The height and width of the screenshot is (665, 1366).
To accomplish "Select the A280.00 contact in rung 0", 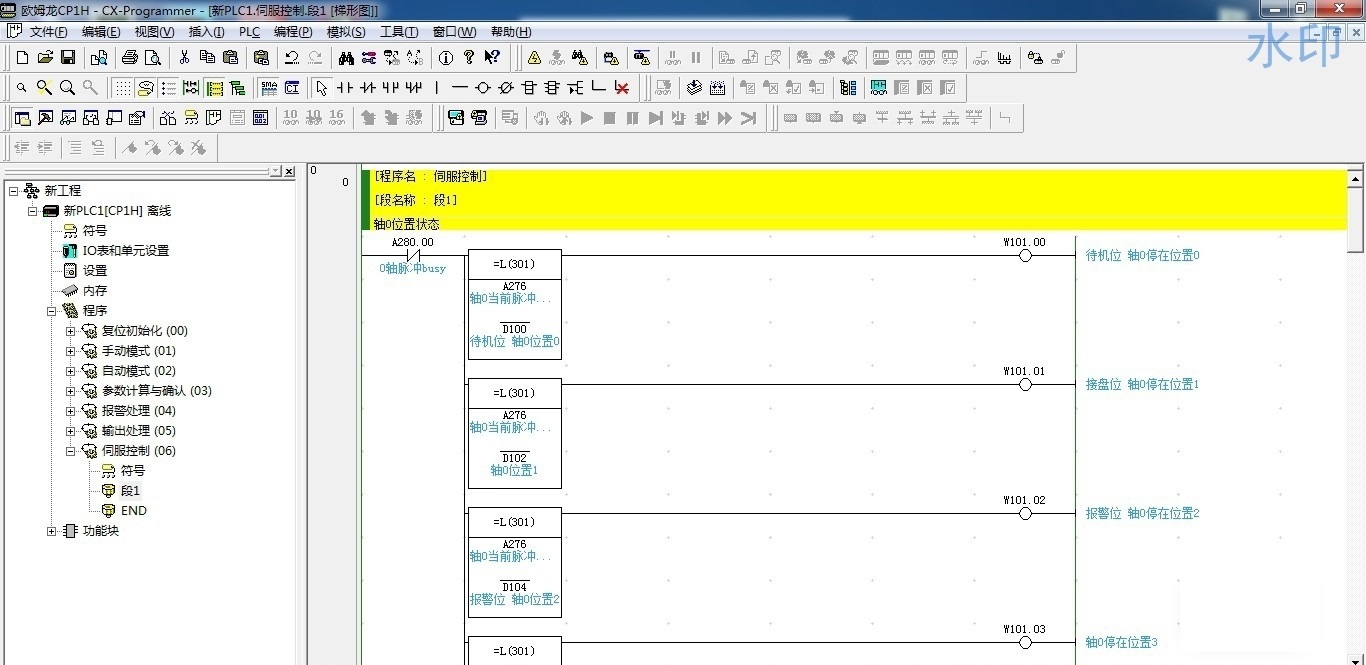I will coord(412,255).
